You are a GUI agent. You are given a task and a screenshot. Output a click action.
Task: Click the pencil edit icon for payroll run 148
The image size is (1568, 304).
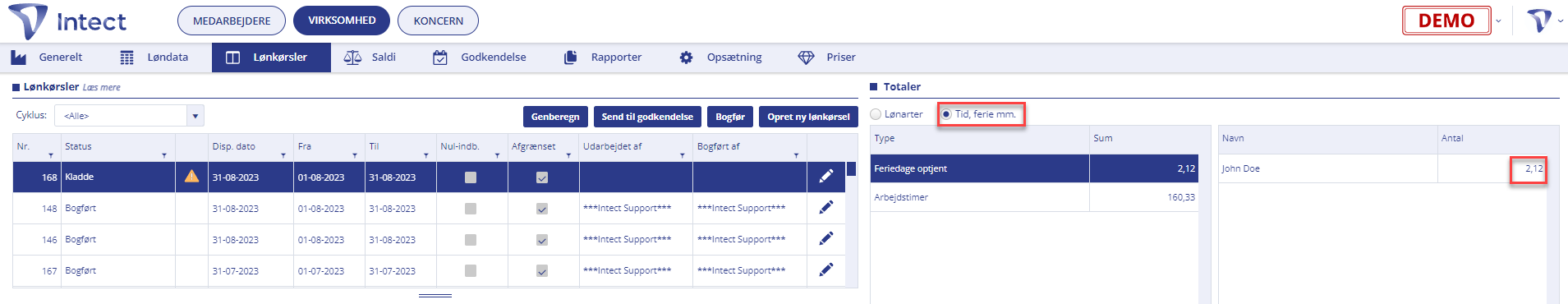pyautogui.click(x=826, y=207)
